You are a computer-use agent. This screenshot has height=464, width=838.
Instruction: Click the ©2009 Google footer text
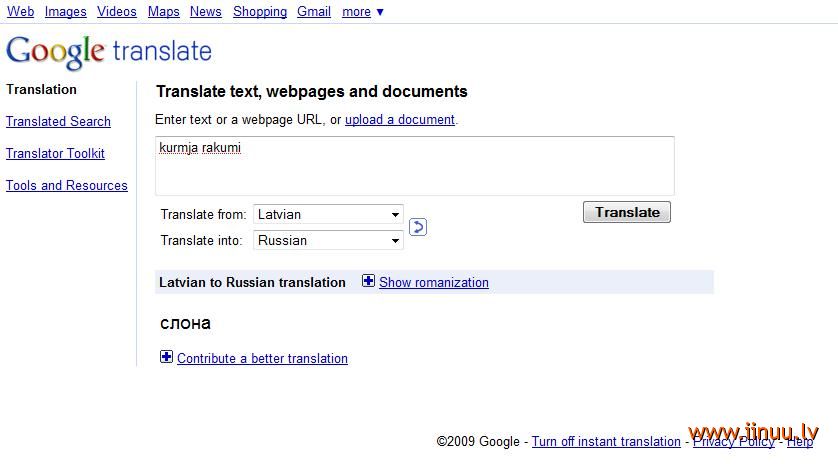click(x=478, y=442)
